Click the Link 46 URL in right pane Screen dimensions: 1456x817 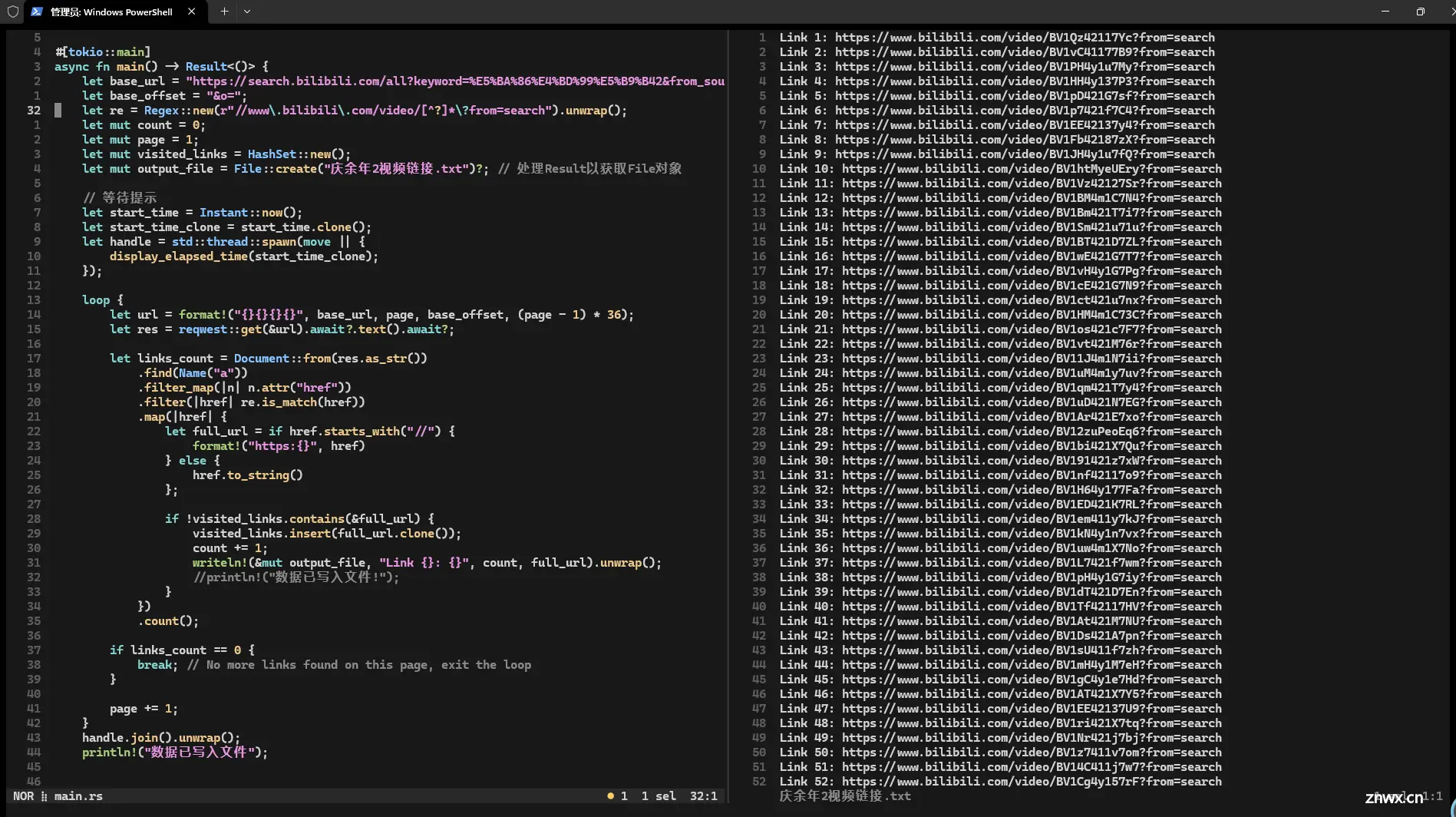pos(1032,693)
